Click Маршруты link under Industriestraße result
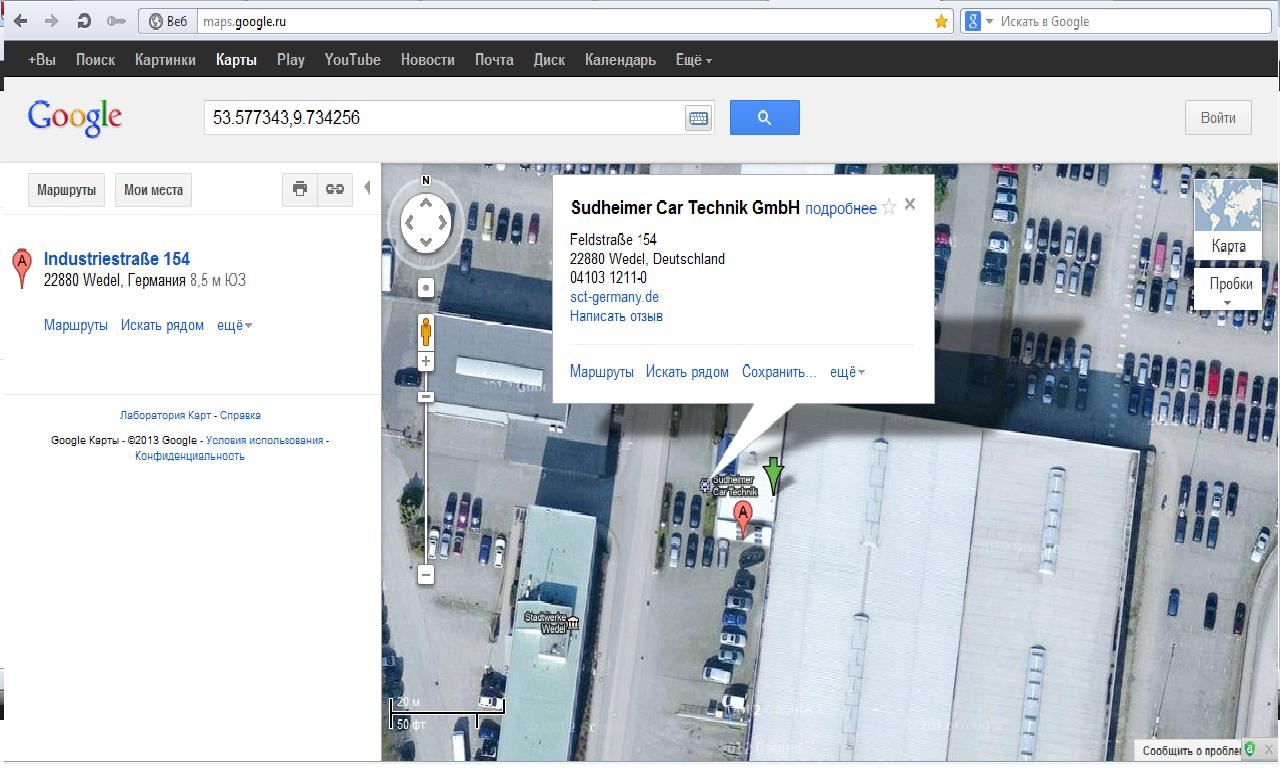 click(x=76, y=325)
